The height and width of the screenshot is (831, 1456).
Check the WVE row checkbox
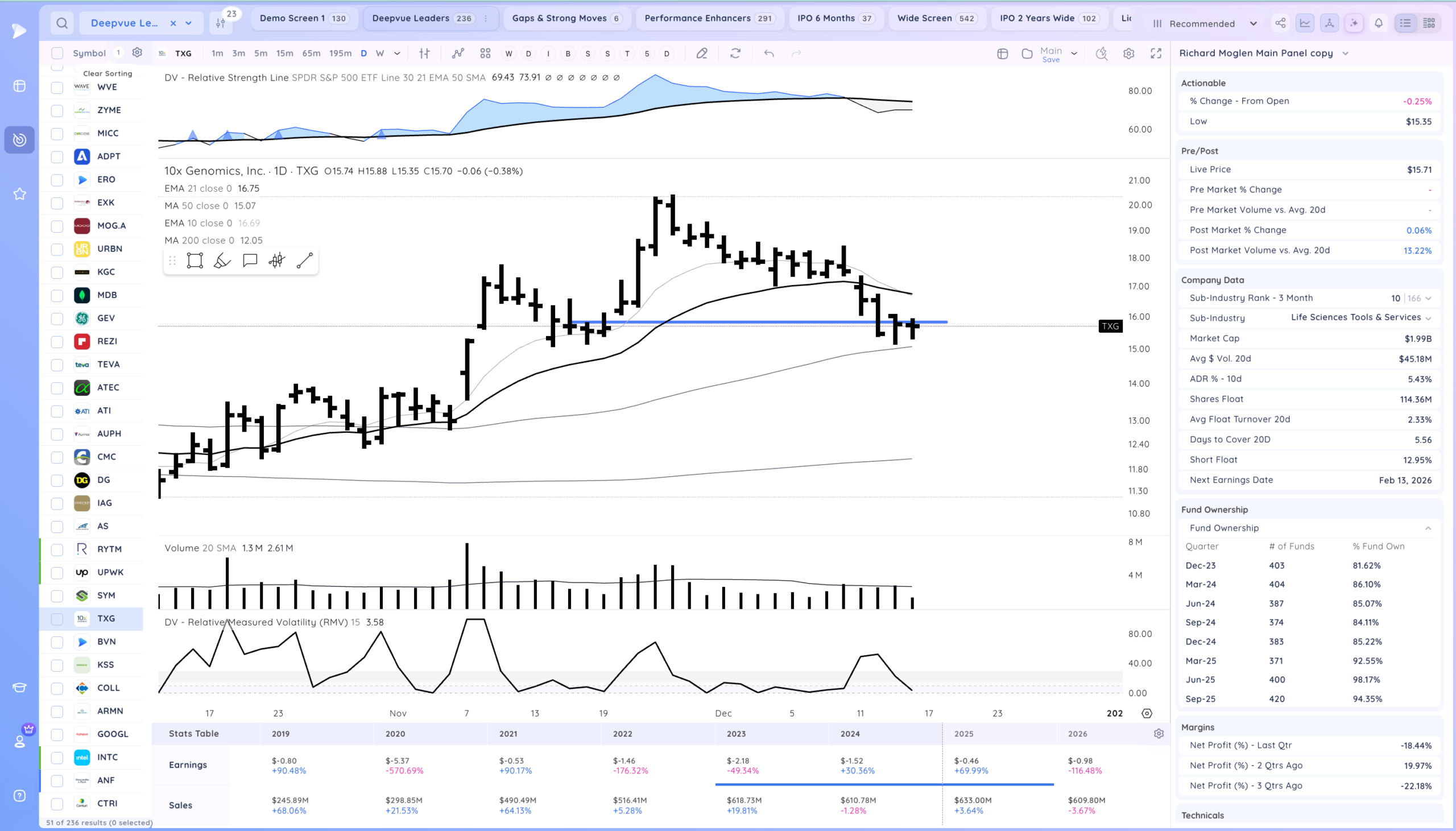(57, 88)
